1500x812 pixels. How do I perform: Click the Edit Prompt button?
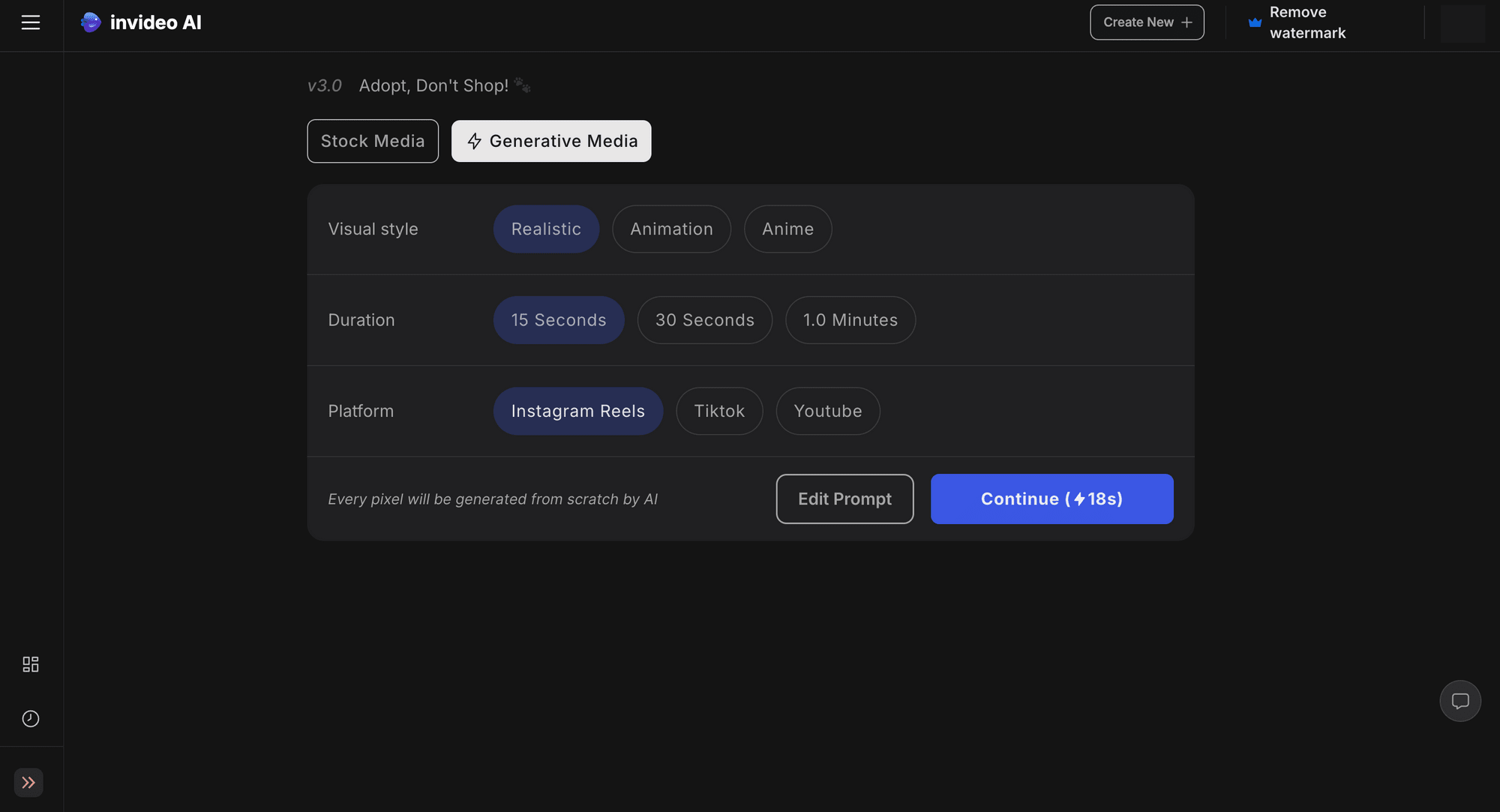844,498
